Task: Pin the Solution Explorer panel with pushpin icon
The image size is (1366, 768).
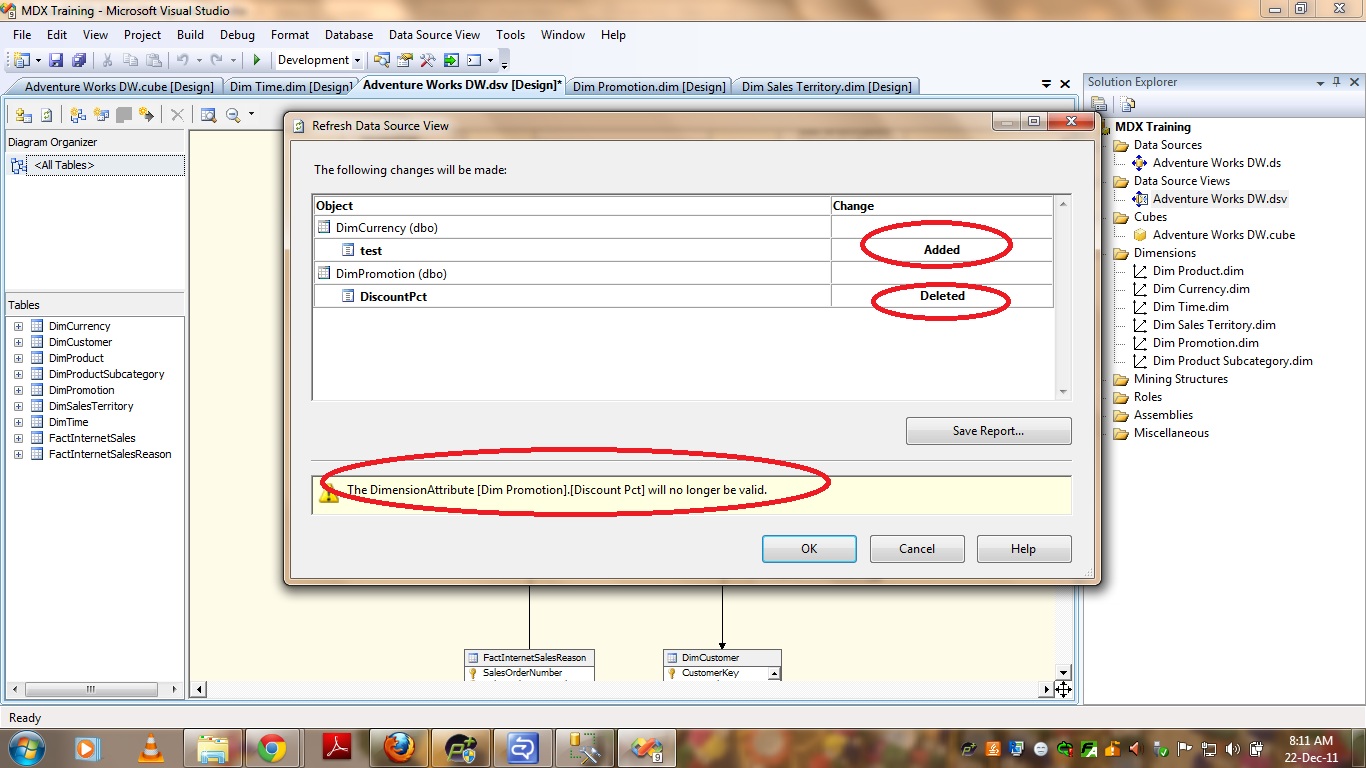Action: (x=1336, y=83)
